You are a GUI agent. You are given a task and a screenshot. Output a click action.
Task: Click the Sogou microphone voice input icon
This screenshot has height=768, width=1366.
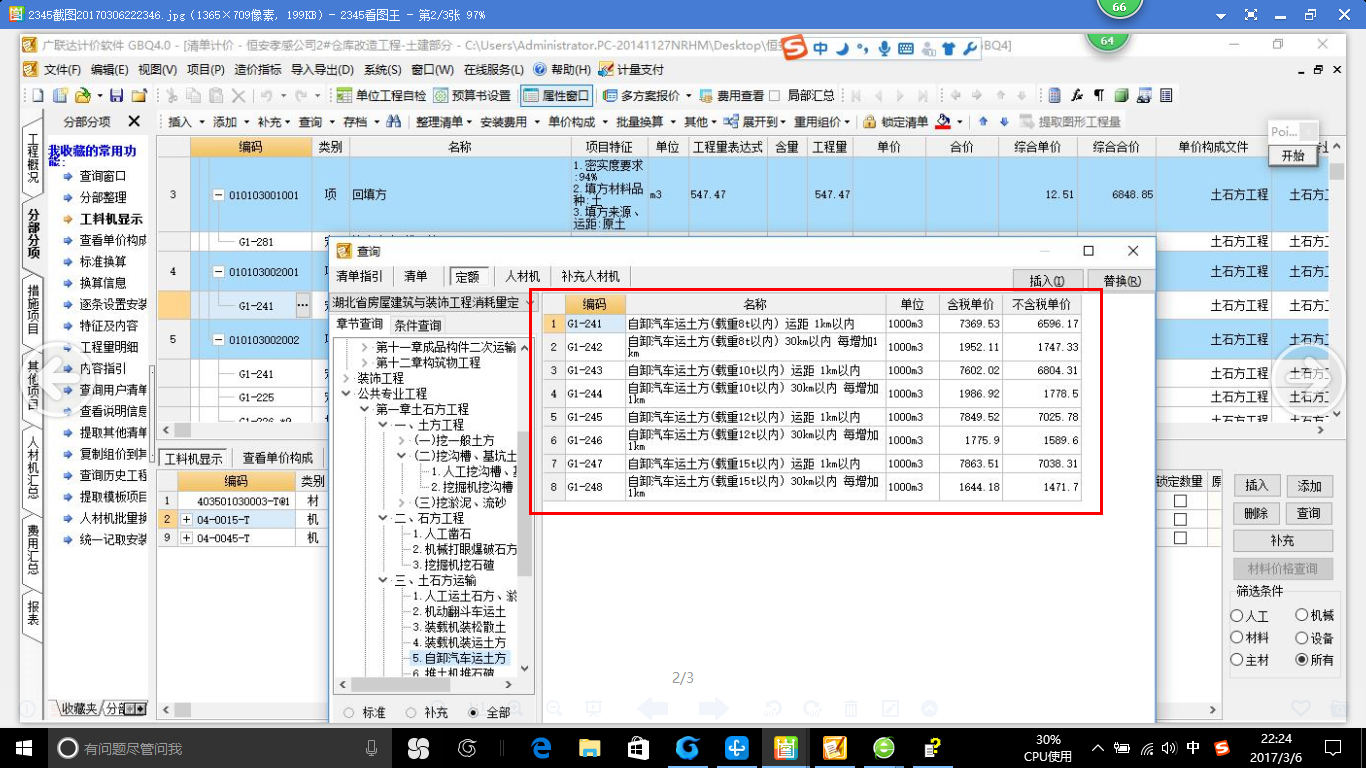(884, 47)
